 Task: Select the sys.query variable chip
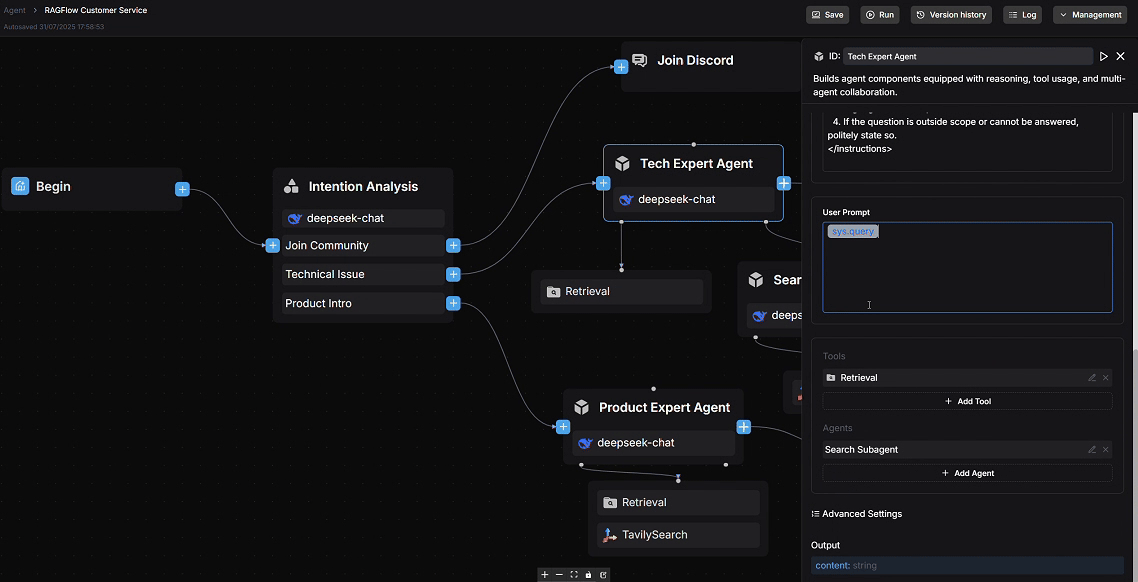coord(854,231)
